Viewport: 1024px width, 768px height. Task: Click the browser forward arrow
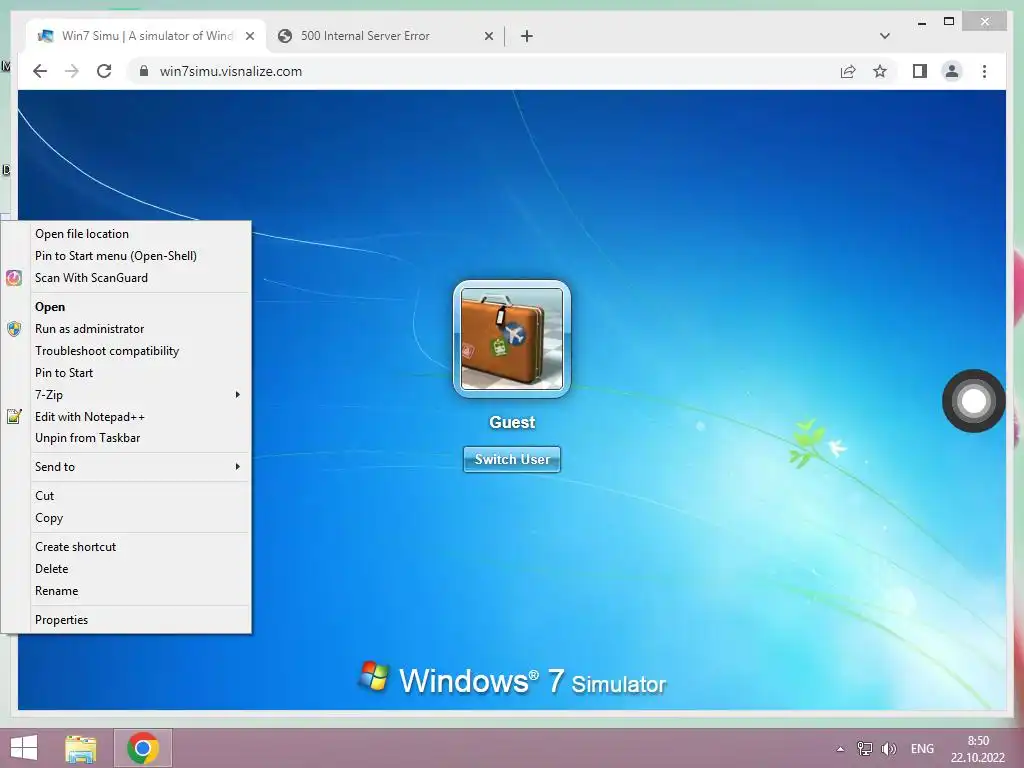[72, 71]
